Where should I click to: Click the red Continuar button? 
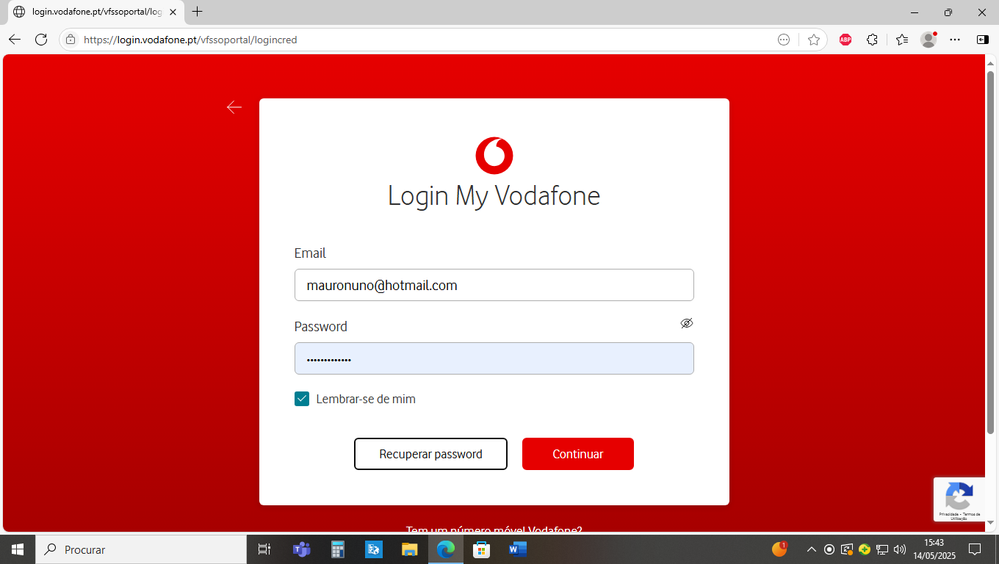(578, 454)
